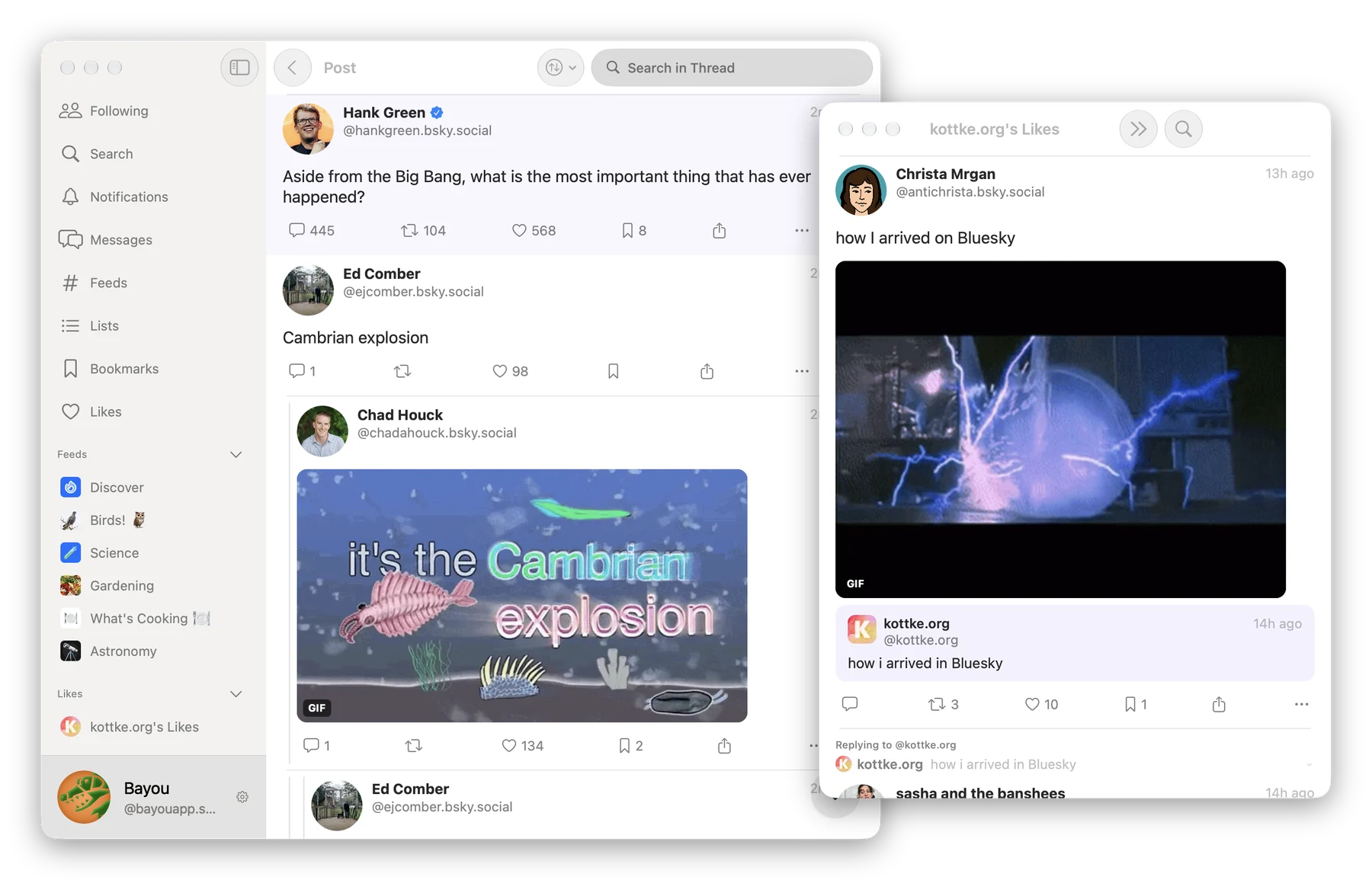Viewport: 1372px width, 880px height.
Task: Open kottke.org reply context line
Action: coord(1075,764)
